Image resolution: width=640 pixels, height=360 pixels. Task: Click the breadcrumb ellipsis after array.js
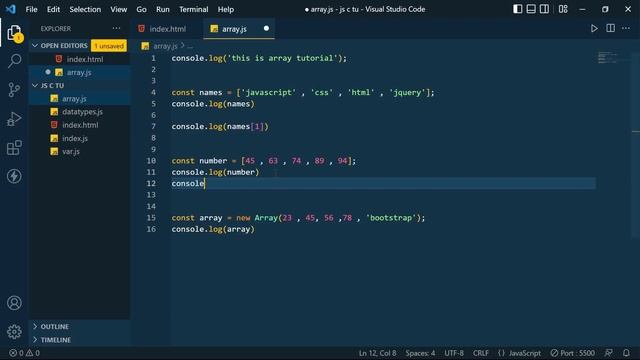click(x=190, y=46)
